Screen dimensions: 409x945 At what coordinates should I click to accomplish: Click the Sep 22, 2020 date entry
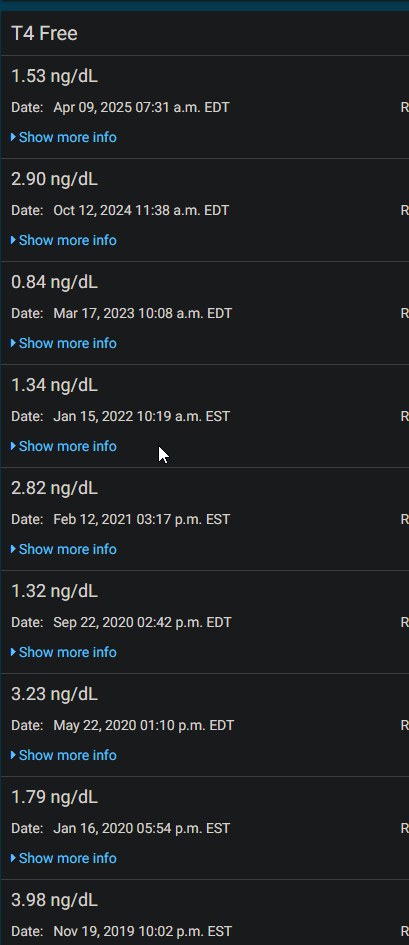point(142,623)
